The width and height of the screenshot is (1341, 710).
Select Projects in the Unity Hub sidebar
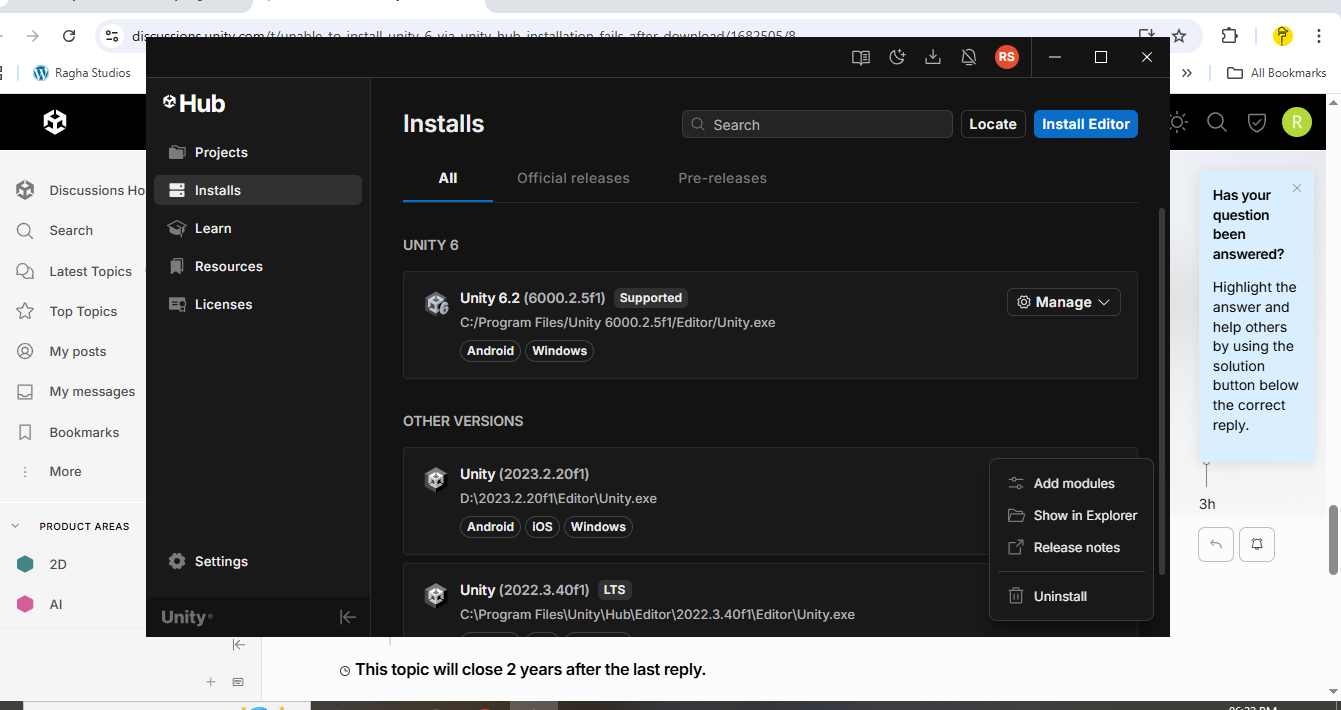coord(222,151)
